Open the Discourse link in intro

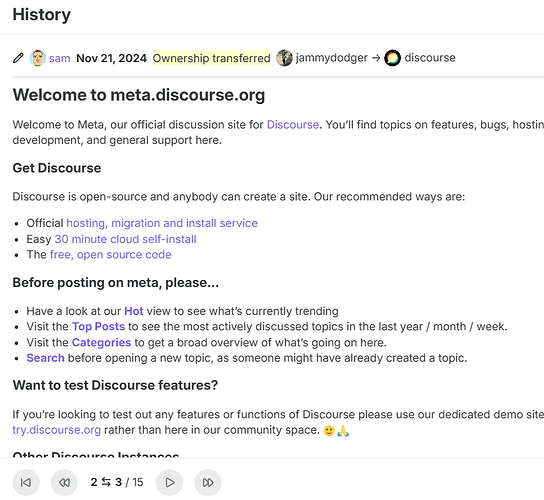click(x=292, y=125)
